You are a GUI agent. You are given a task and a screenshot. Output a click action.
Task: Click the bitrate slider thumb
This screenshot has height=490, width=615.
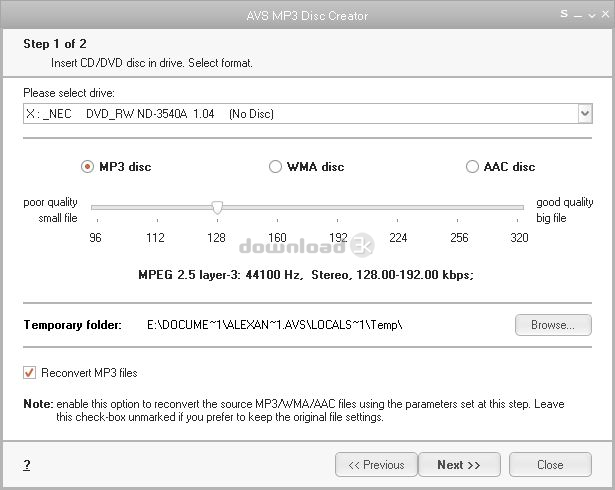pos(217,207)
